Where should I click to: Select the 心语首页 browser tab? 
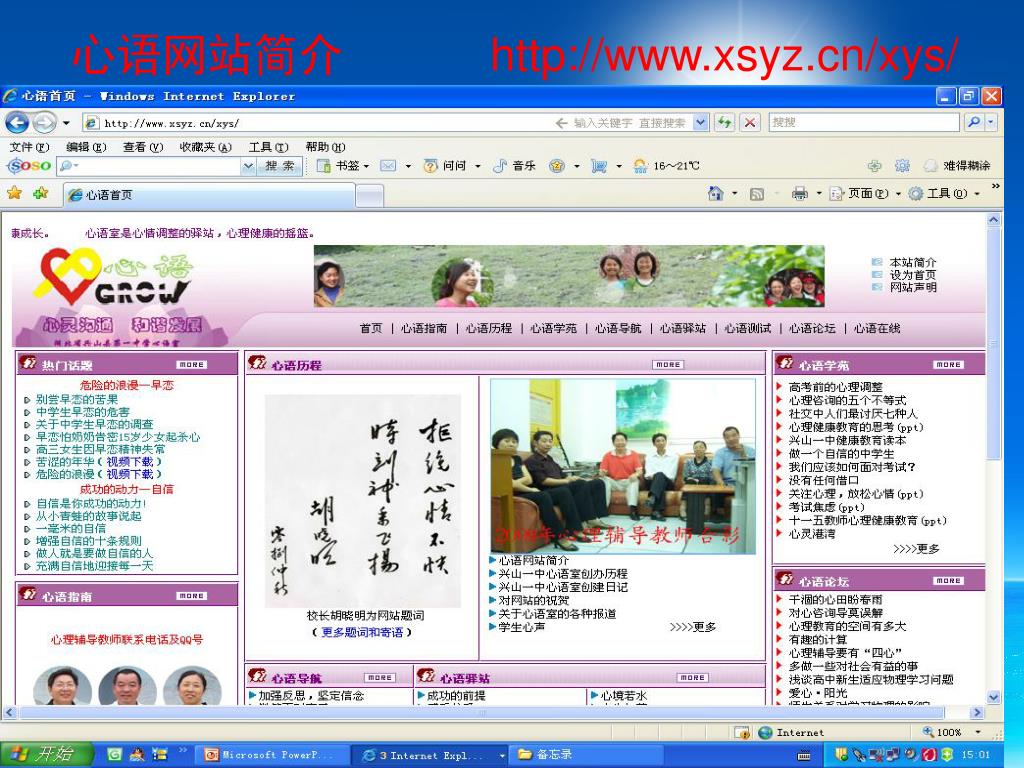pos(209,195)
